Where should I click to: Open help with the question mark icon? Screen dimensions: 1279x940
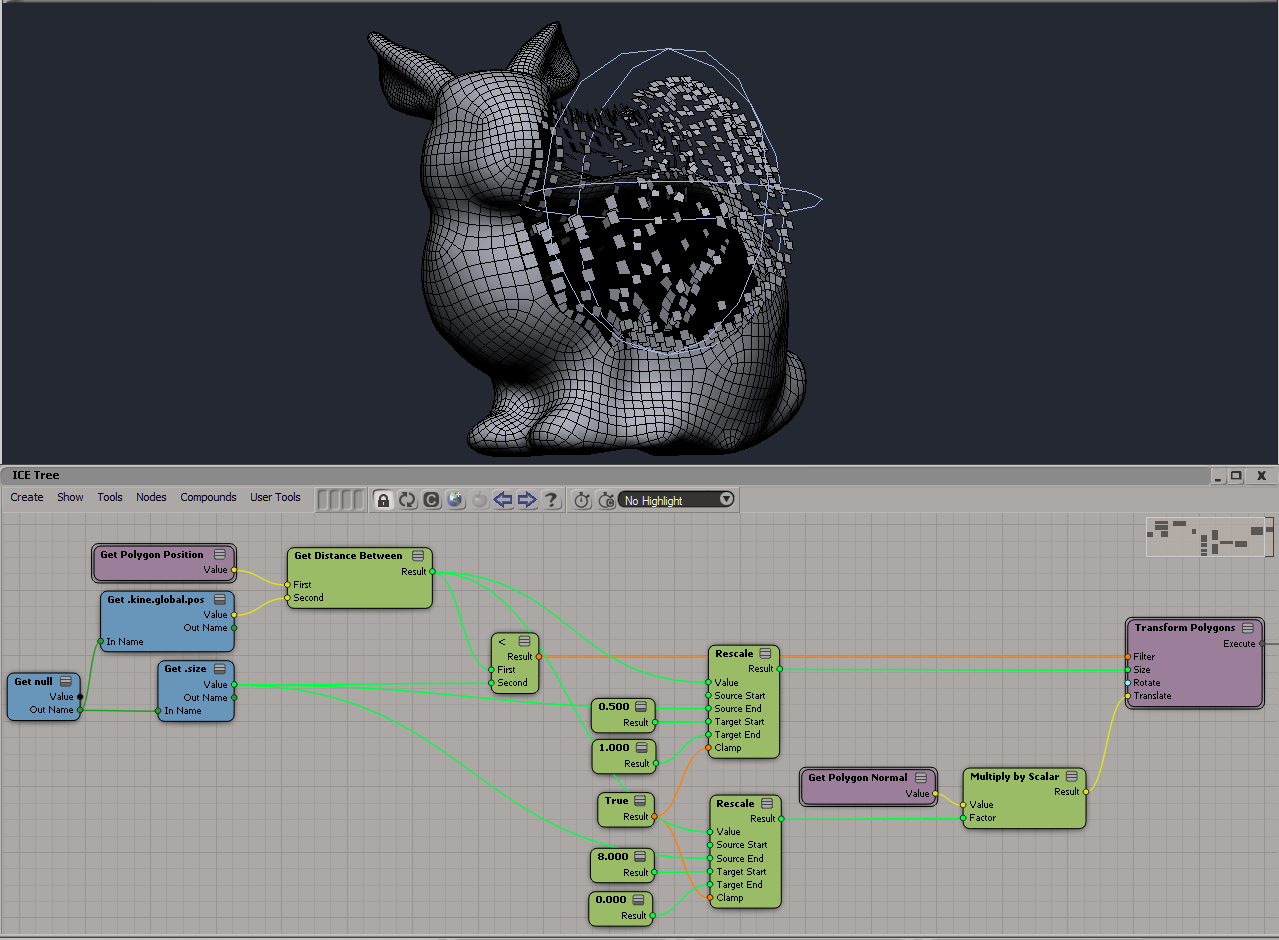(551, 500)
